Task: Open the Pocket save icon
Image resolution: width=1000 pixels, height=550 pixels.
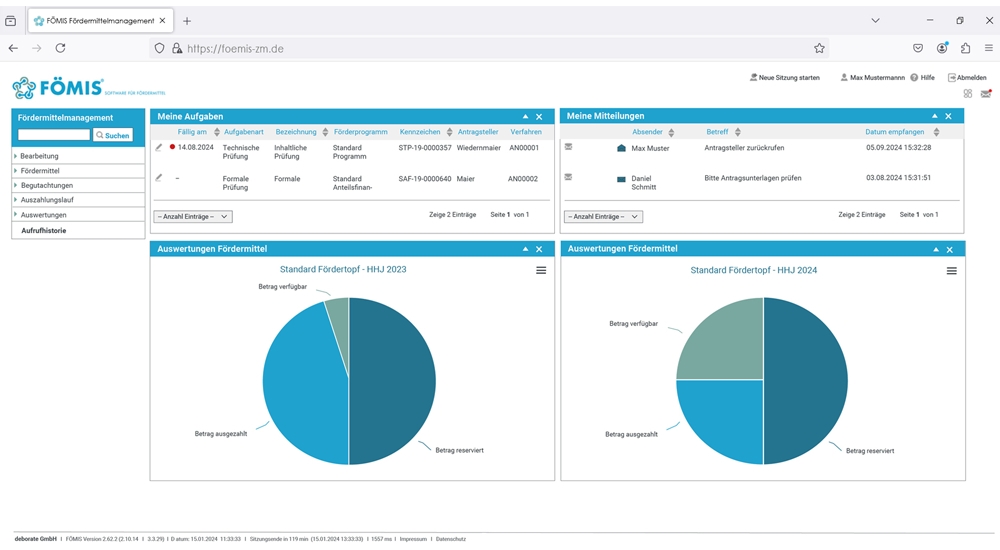Action: [x=918, y=48]
